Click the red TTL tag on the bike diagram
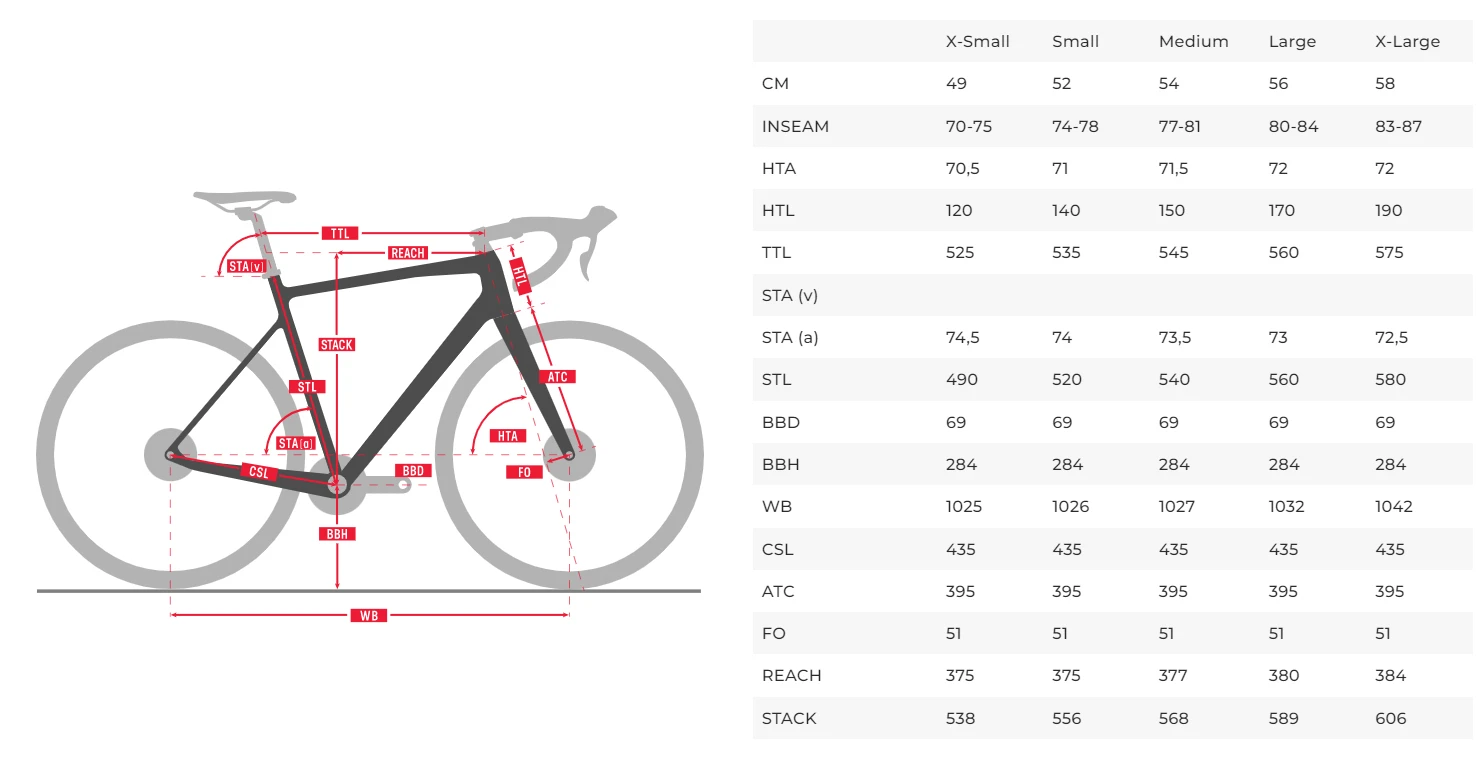Screen dimensions: 1480x759 (x=339, y=233)
